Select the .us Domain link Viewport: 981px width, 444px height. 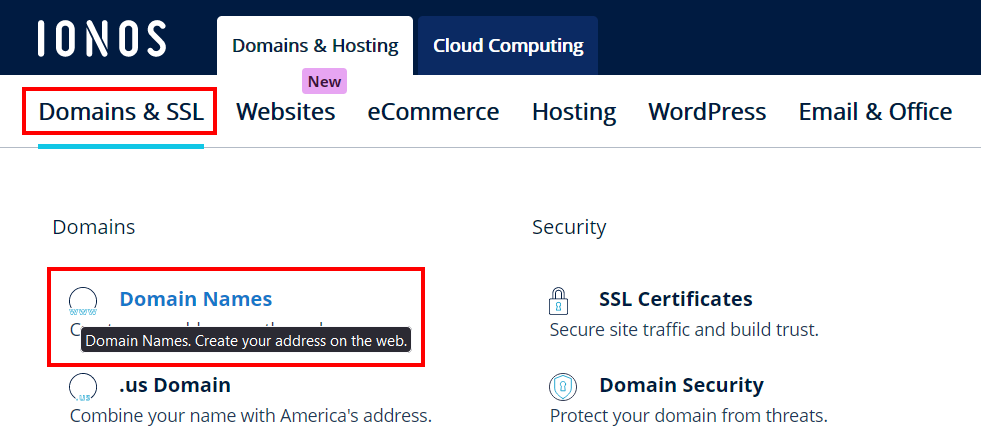(x=175, y=385)
